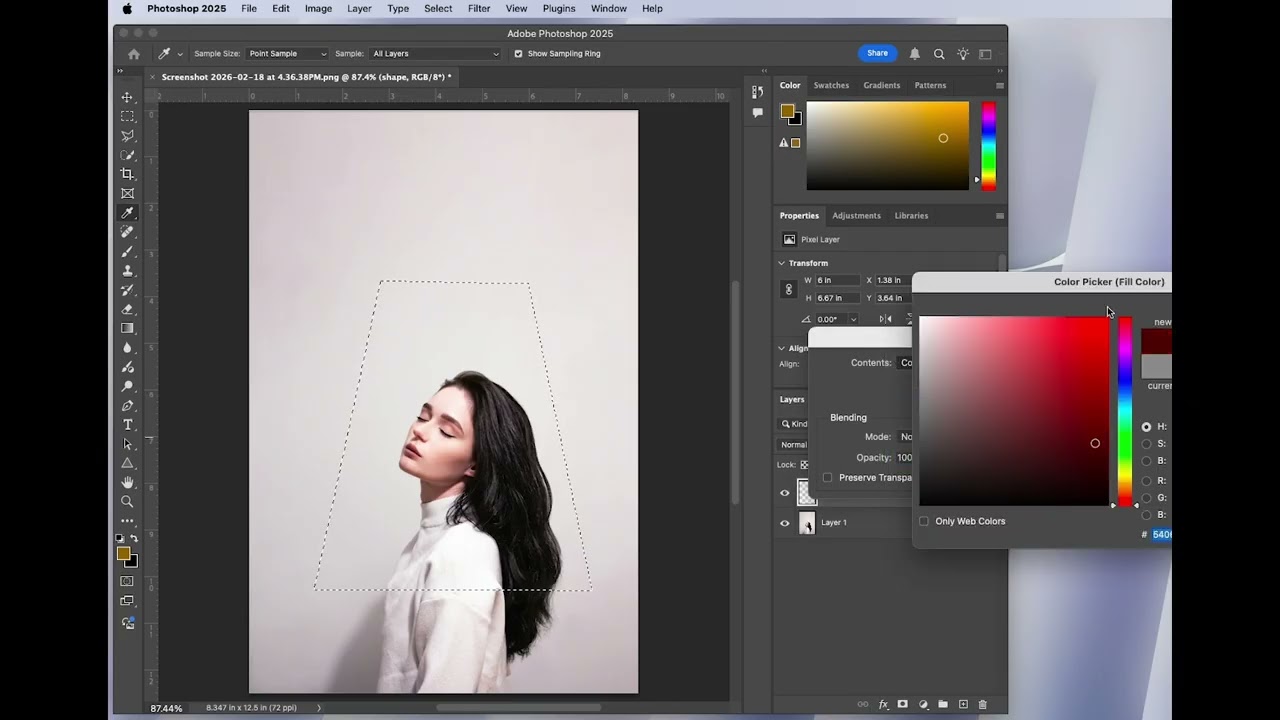
Task: Hide the shape layer using its eye icon
Action: [x=785, y=493]
